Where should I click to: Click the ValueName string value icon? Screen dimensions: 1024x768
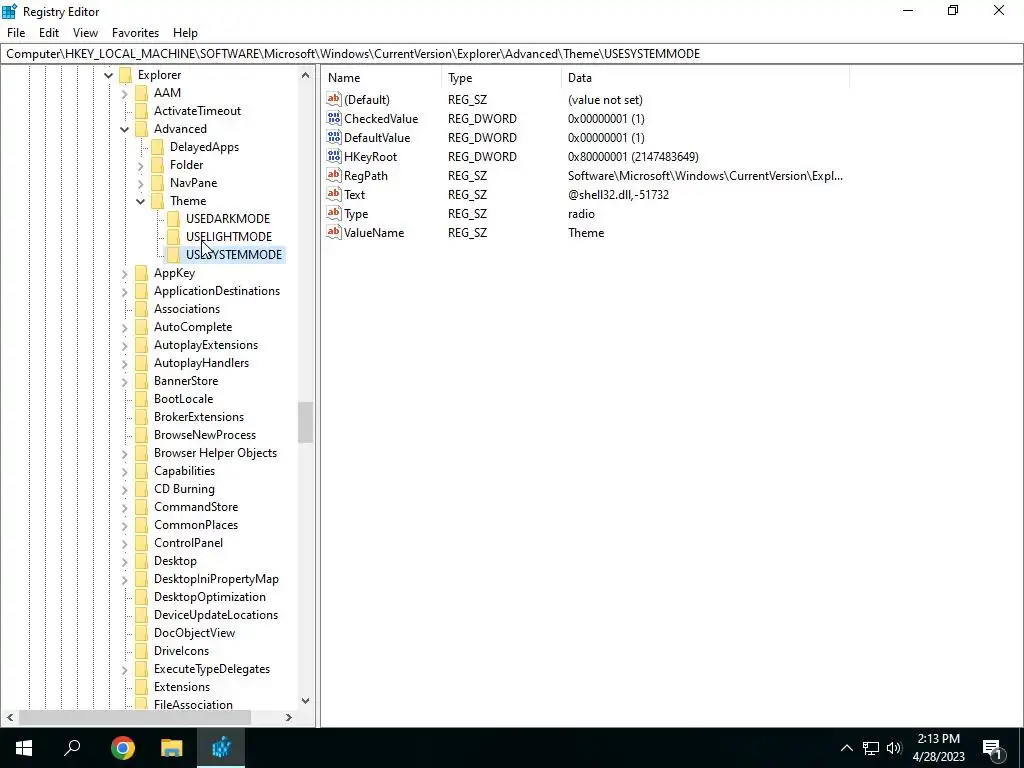[x=334, y=232]
